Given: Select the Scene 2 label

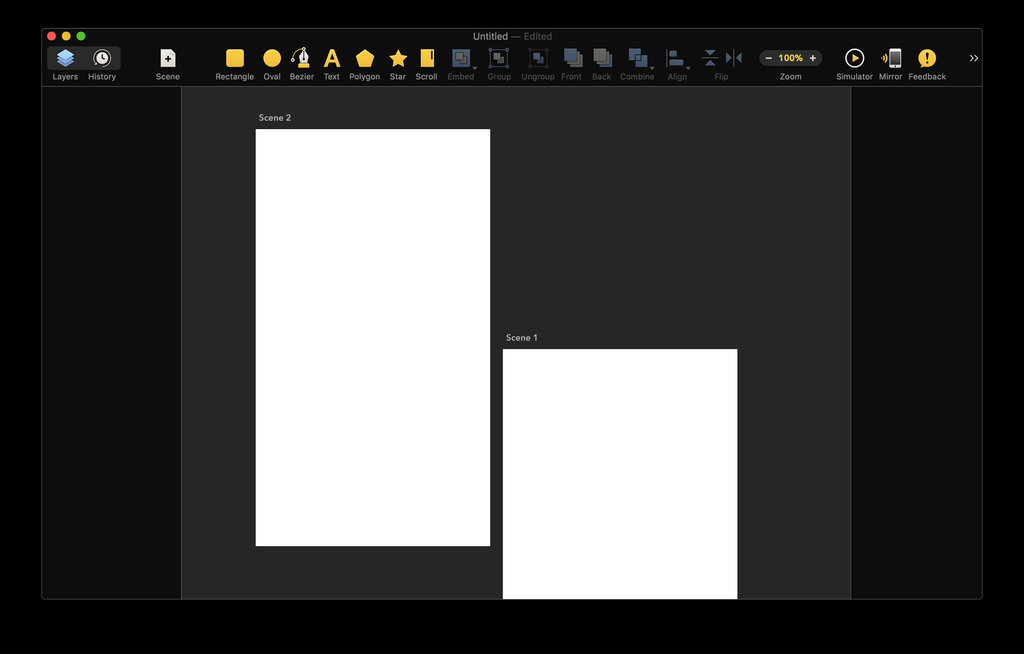Looking at the screenshot, I should tap(275, 118).
